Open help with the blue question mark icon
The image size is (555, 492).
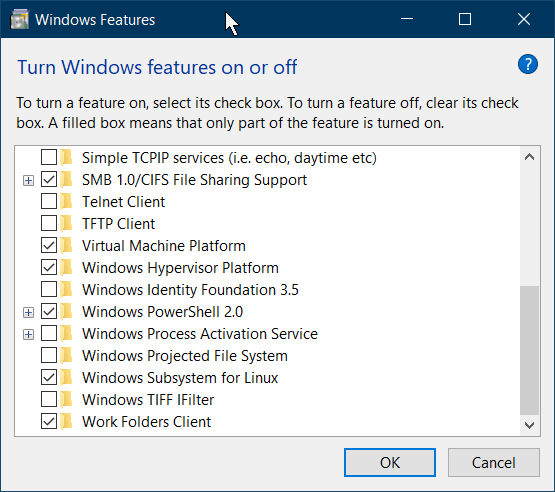528,64
